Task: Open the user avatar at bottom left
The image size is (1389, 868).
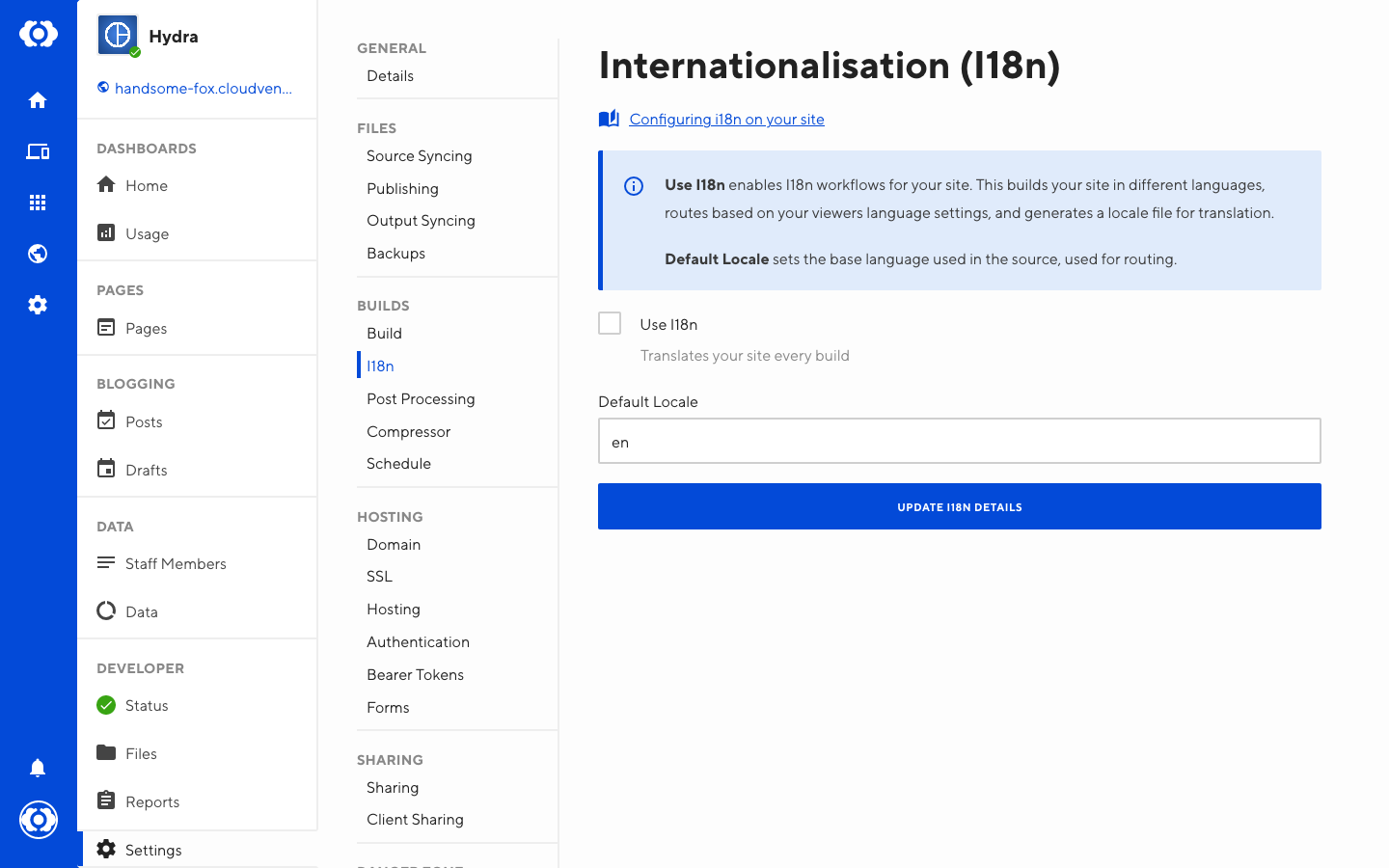Action: 39,820
